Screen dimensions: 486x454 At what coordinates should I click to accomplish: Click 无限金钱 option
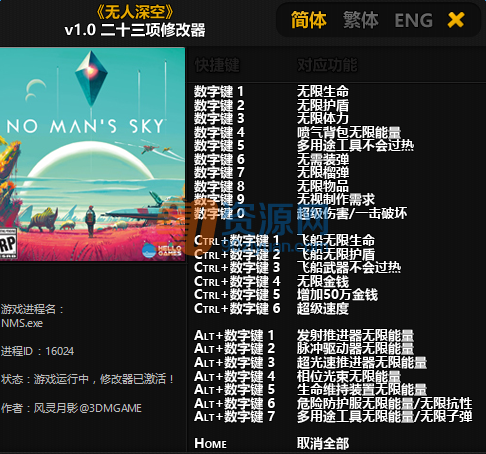323,281
